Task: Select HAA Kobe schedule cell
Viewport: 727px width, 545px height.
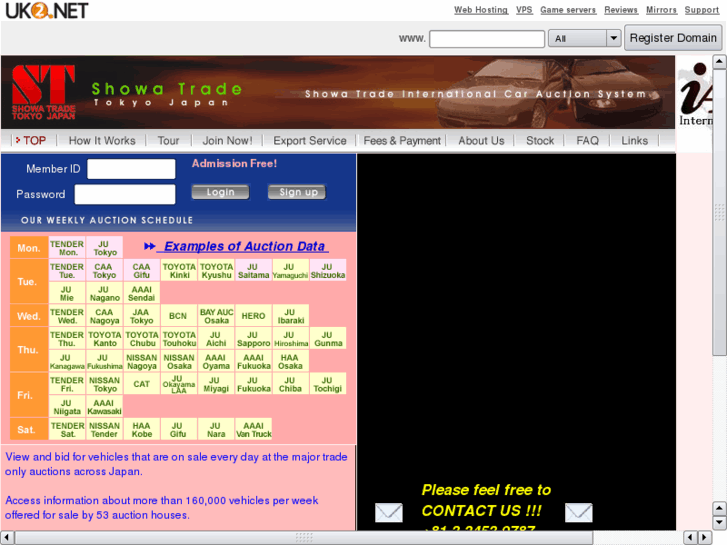Action: coord(141,430)
